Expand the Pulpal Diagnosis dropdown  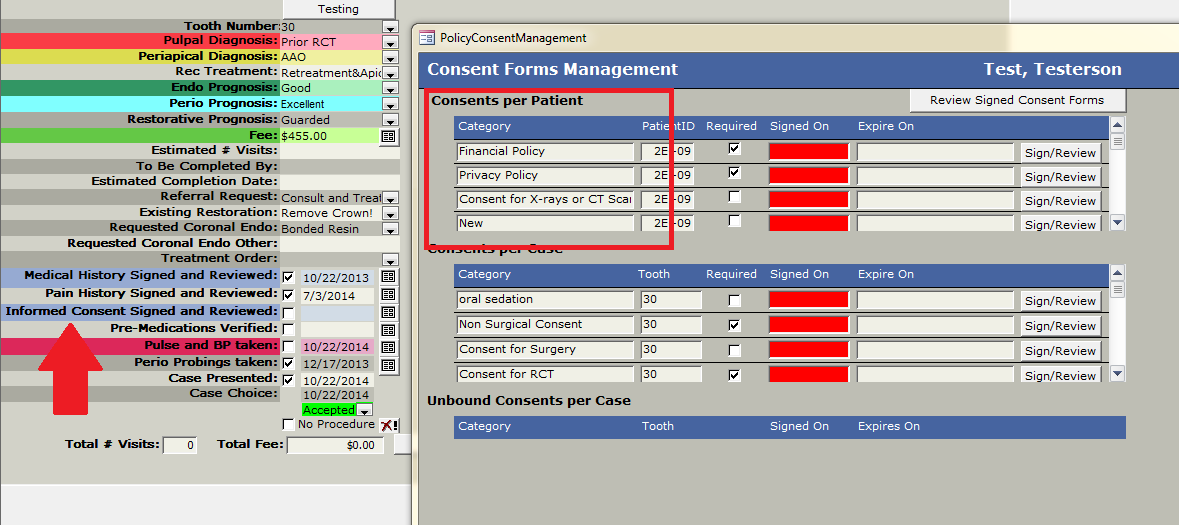click(x=390, y=42)
